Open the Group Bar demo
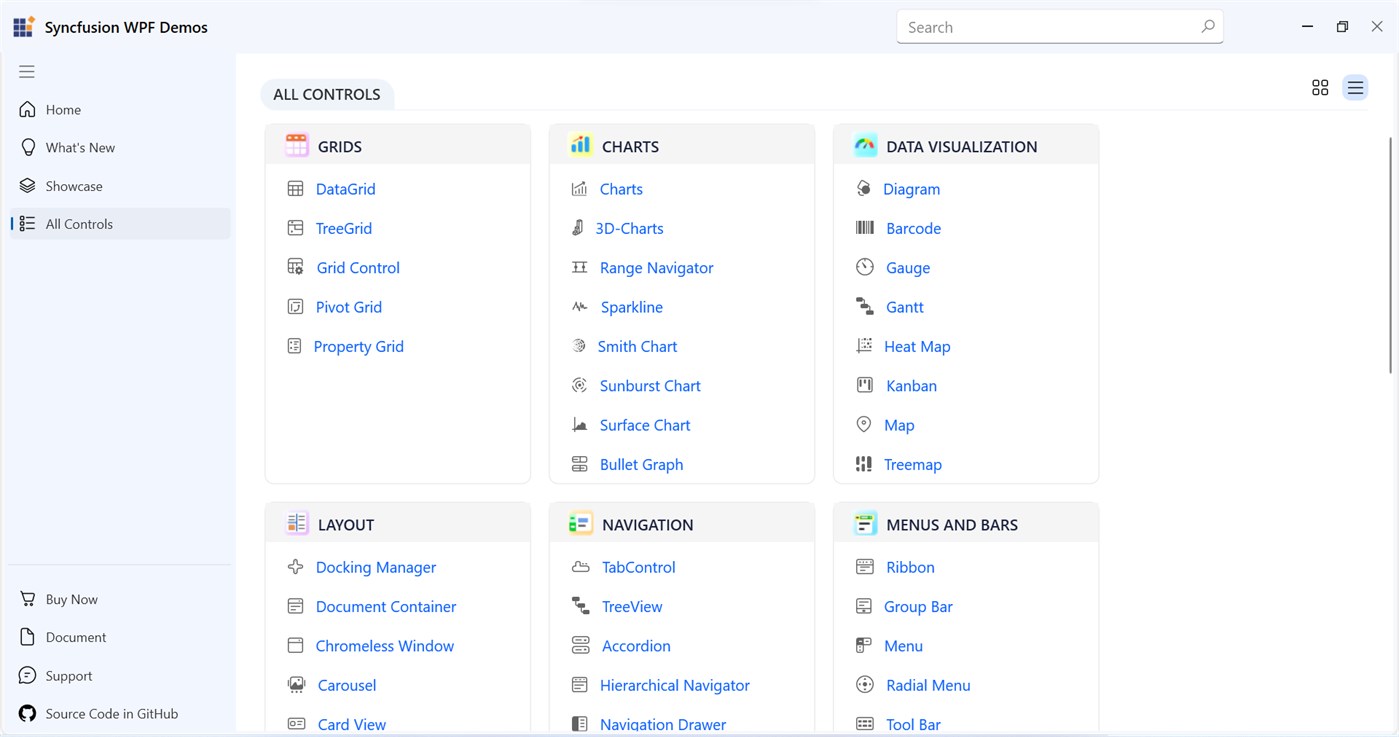 (x=918, y=607)
